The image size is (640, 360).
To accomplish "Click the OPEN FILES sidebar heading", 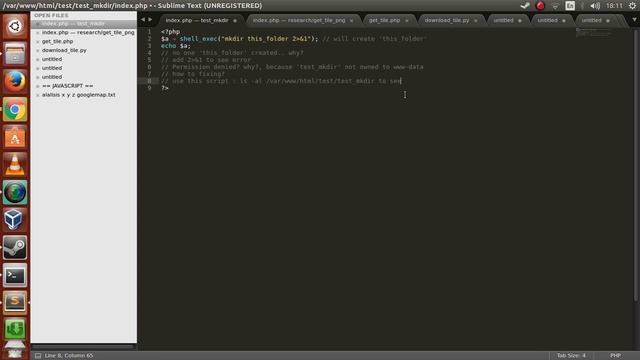I will click(51, 15).
